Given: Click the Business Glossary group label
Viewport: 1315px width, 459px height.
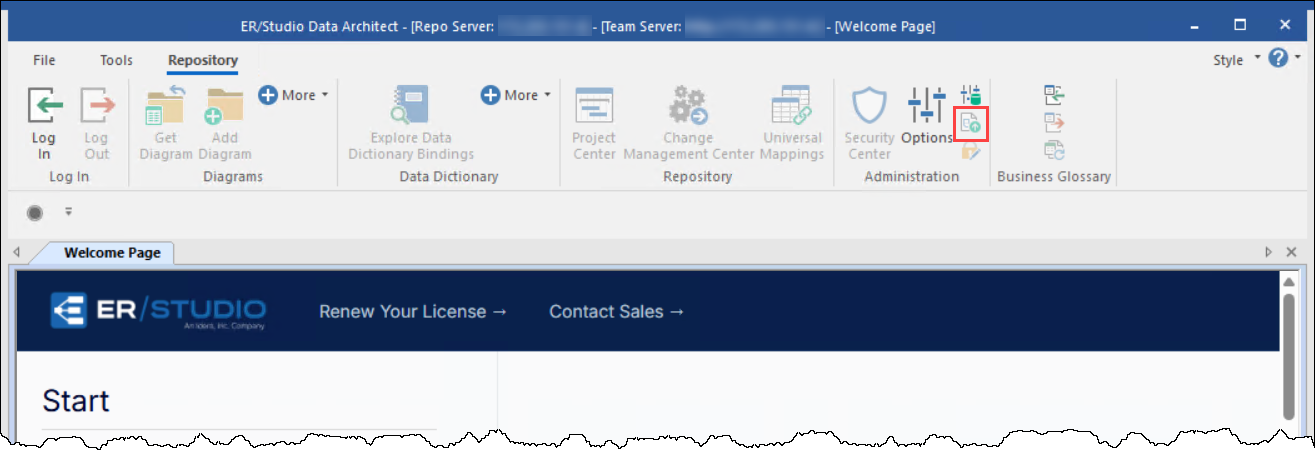Looking at the screenshot, I should (x=1054, y=177).
